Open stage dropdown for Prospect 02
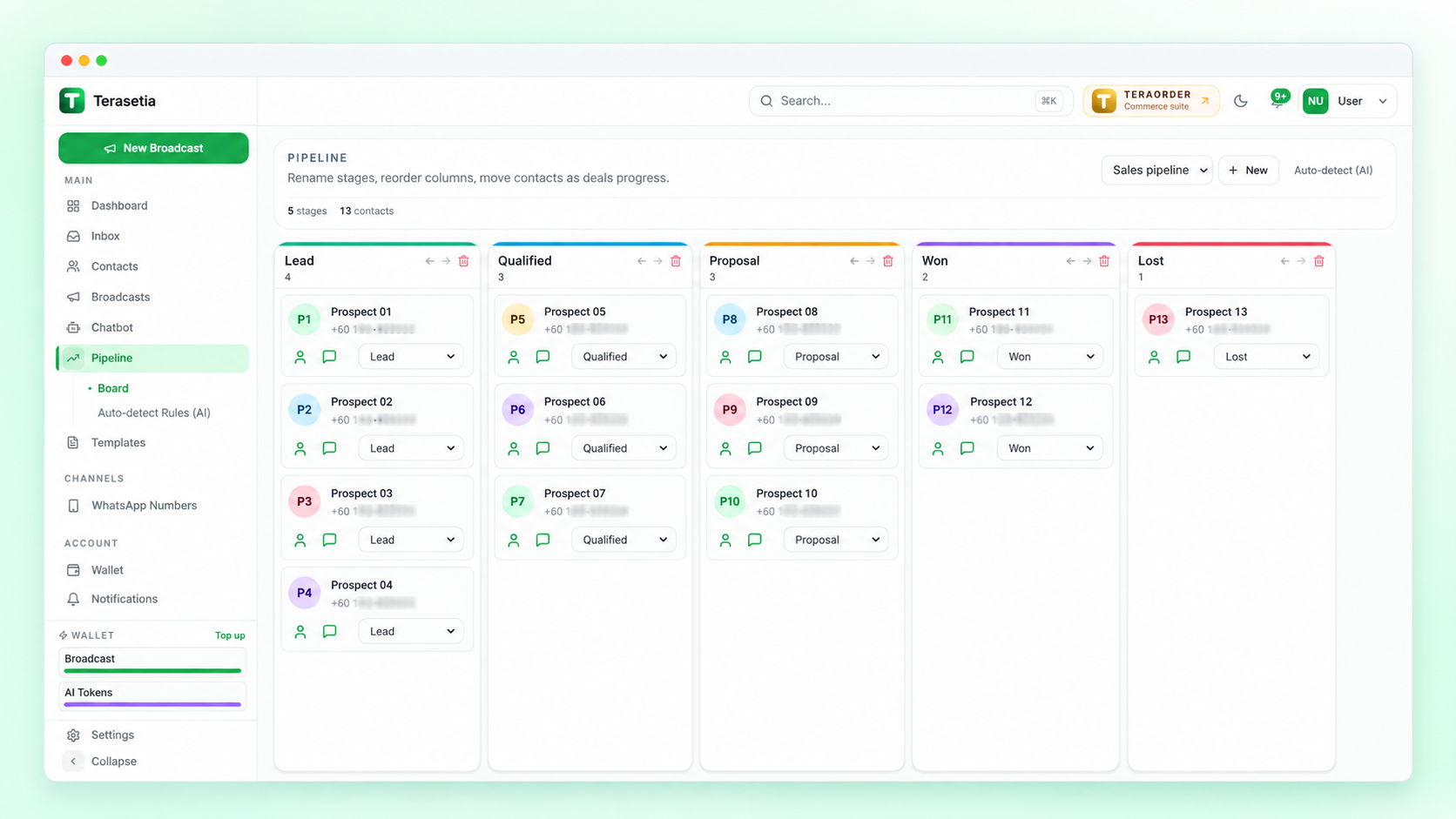 (x=411, y=448)
